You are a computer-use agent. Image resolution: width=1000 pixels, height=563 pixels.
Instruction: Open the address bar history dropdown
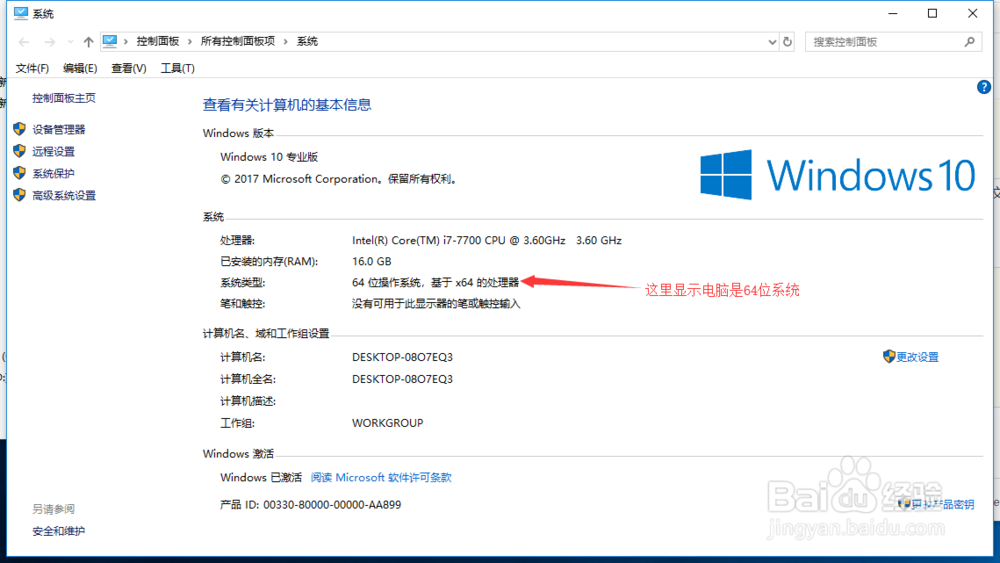click(x=772, y=42)
